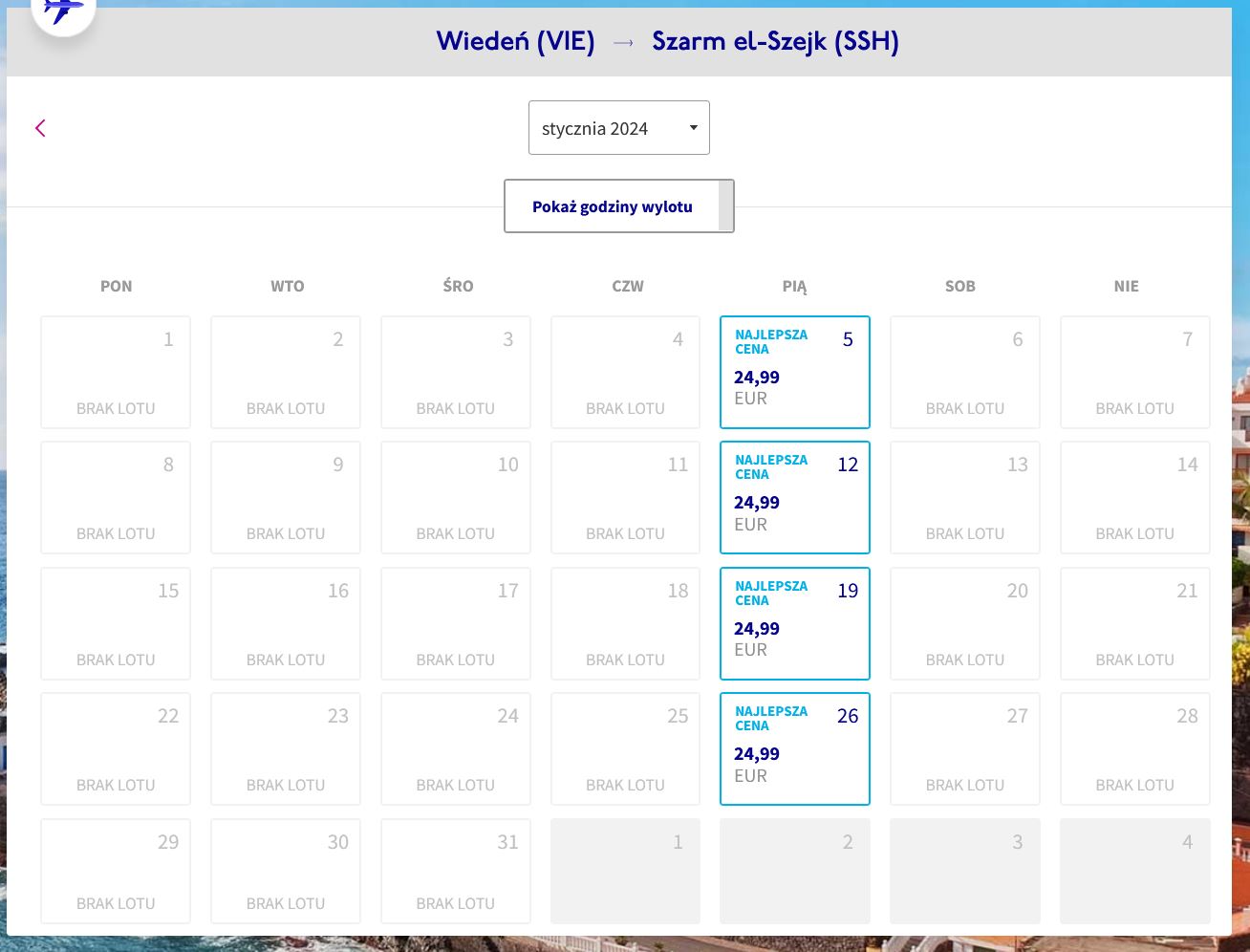Click the PIĄ column header

tap(794, 286)
